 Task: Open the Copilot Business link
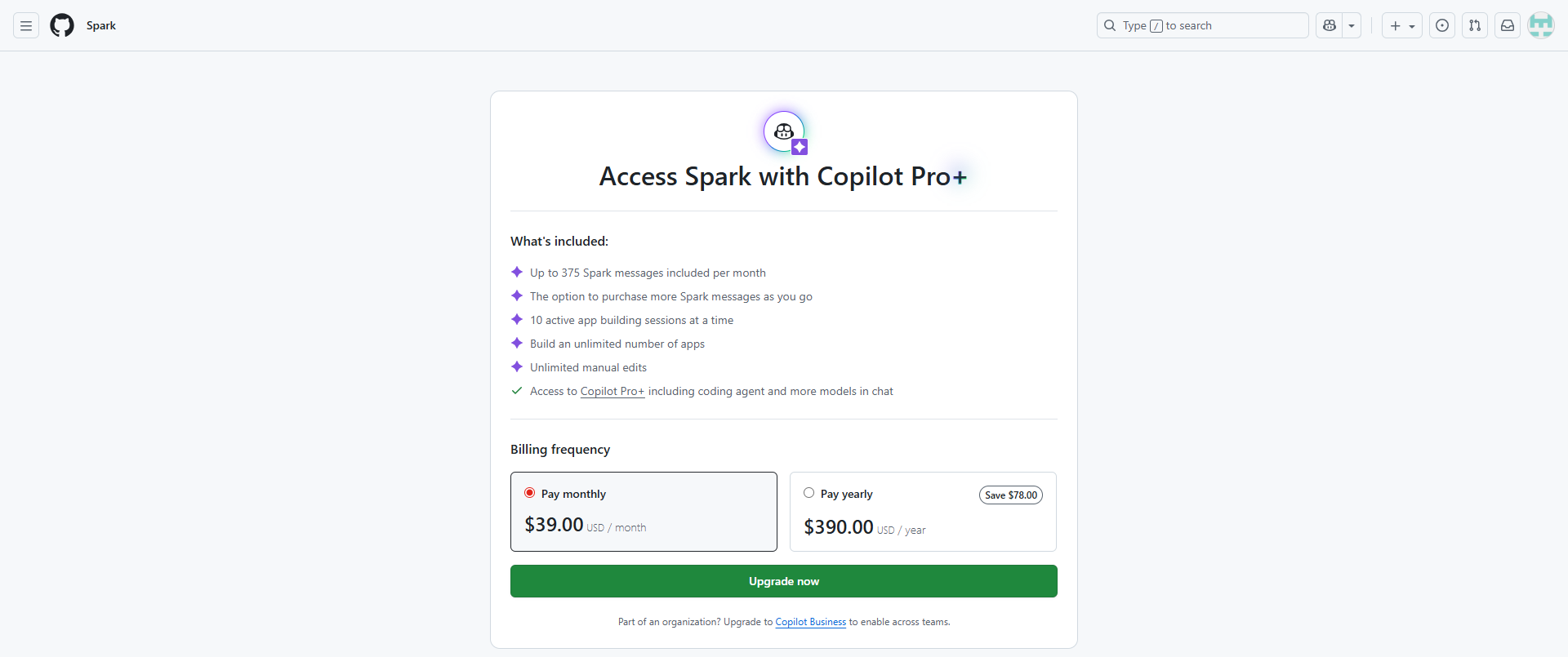(810, 621)
